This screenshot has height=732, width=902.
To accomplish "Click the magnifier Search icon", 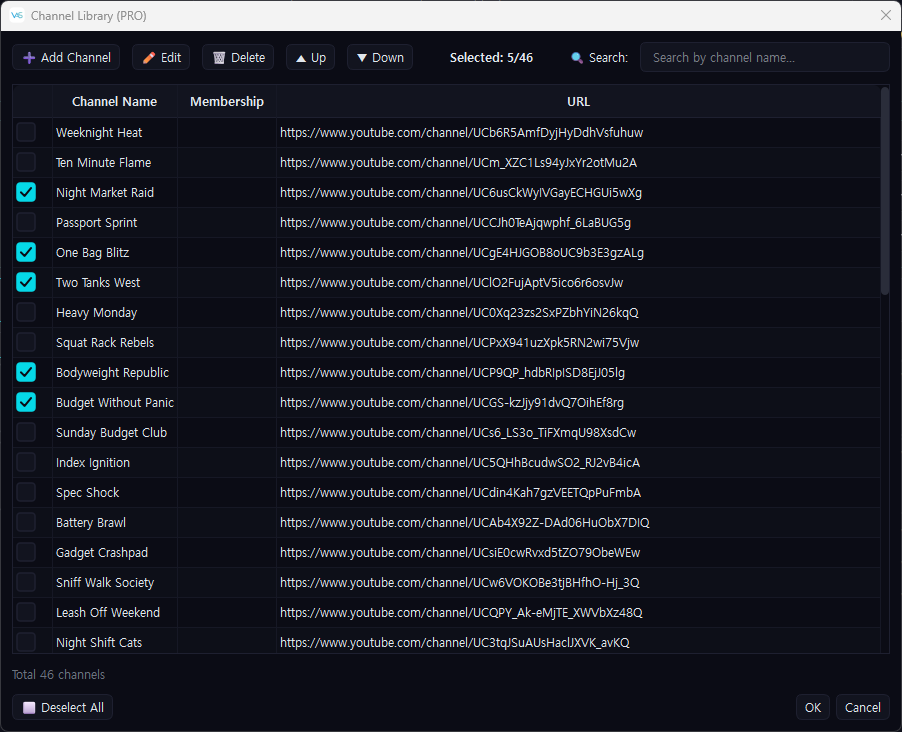I will point(576,58).
